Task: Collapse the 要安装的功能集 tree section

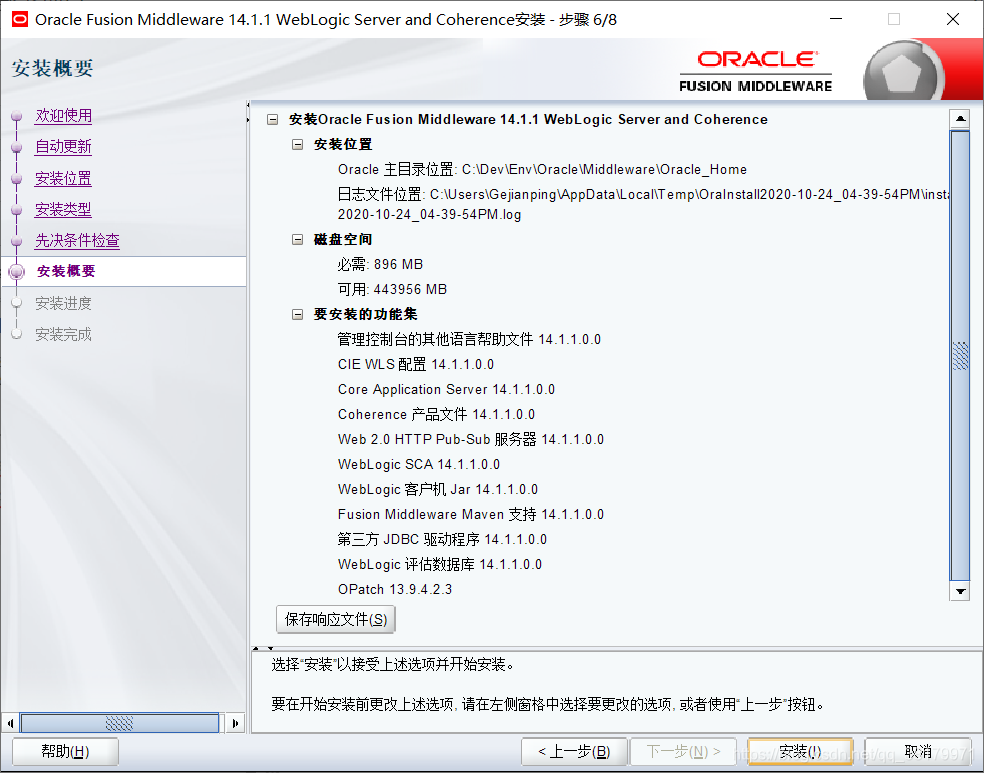Action: pyautogui.click(x=297, y=314)
